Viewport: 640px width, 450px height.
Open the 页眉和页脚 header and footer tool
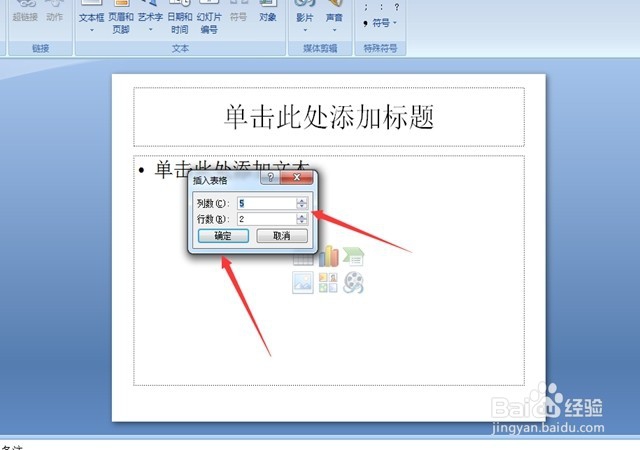[121, 17]
